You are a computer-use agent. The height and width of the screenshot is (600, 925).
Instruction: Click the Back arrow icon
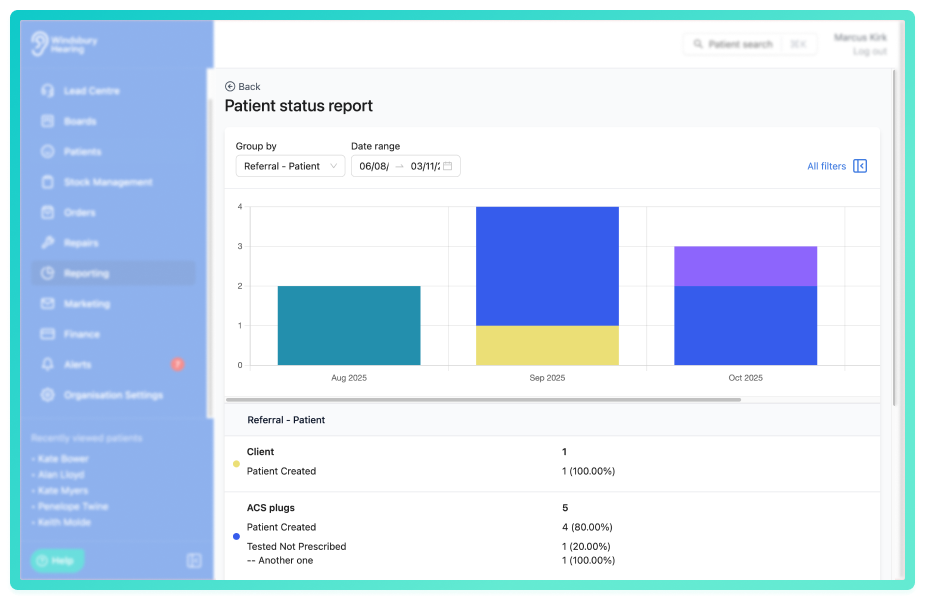(x=230, y=87)
